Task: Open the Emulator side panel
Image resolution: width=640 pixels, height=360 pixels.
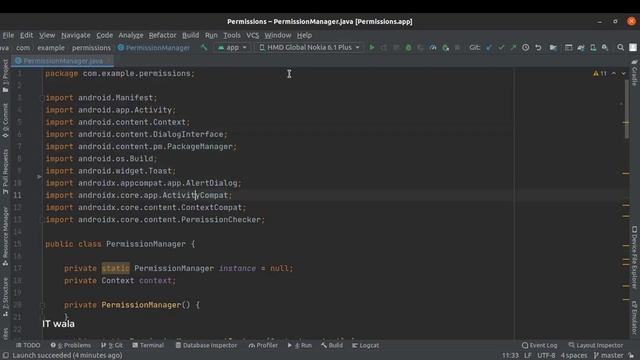Action: (x=634, y=317)
